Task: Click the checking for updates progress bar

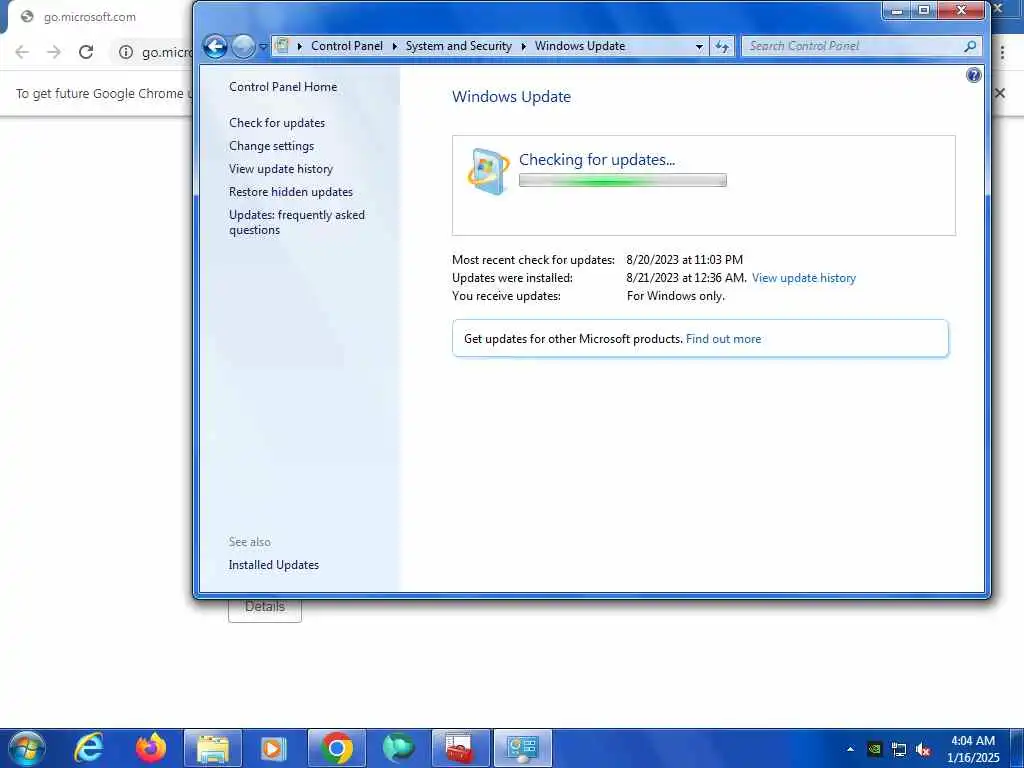Action: click(x=622, y=180)
